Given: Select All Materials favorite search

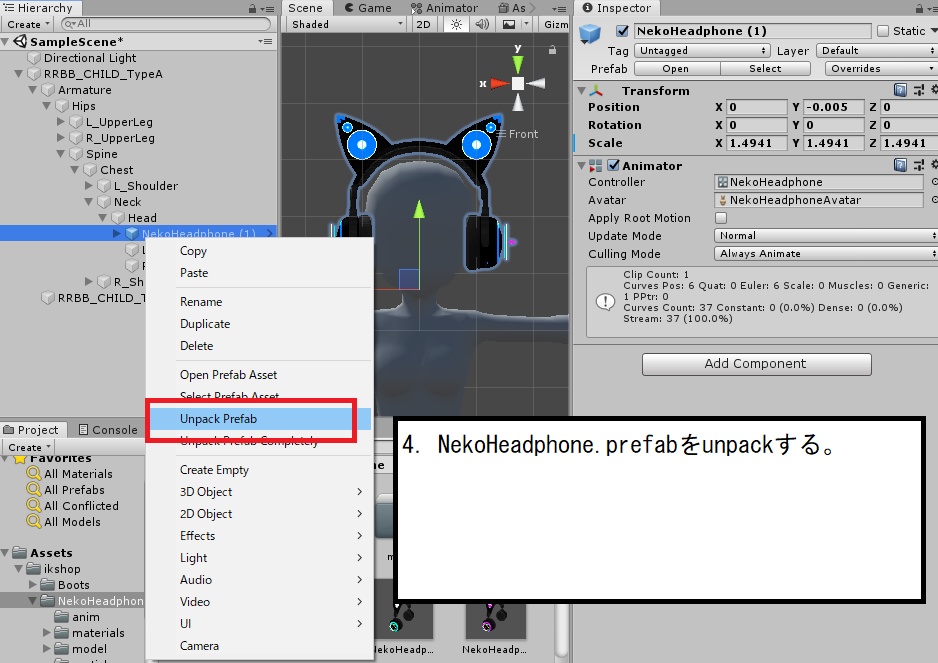Looking at the screenshot, I should pyautogui.click(x=78, y=474).
